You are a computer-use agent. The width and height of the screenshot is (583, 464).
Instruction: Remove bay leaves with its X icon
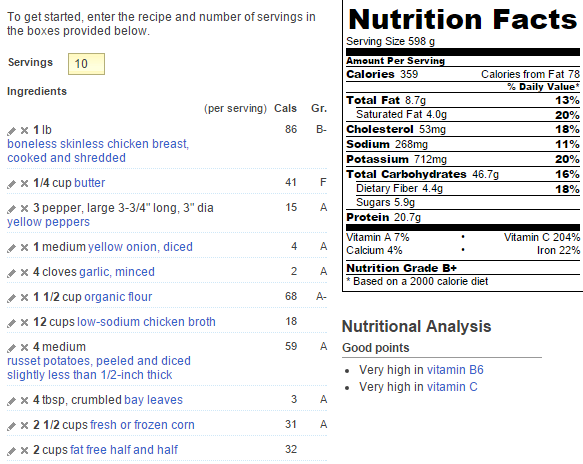(x=25, y=400)
